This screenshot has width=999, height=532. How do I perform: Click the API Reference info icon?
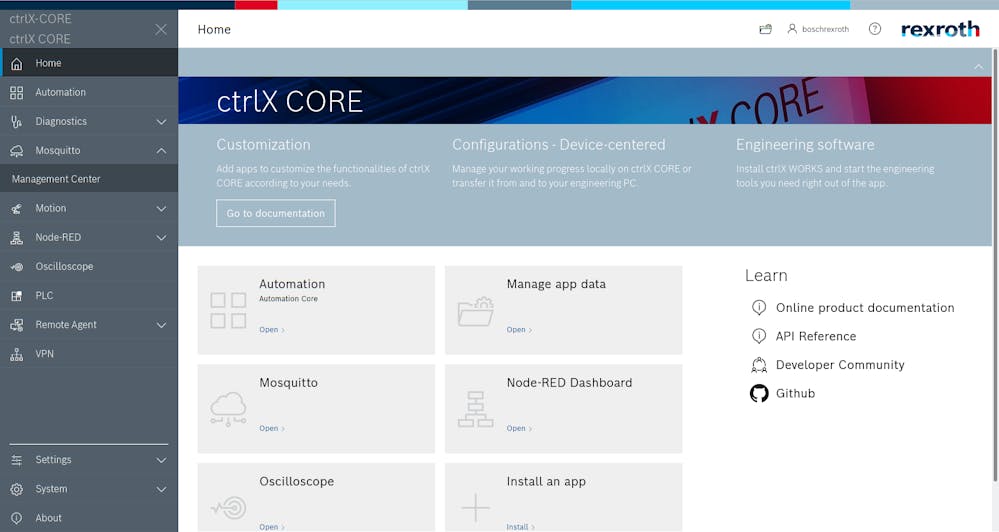pos(759,336)
